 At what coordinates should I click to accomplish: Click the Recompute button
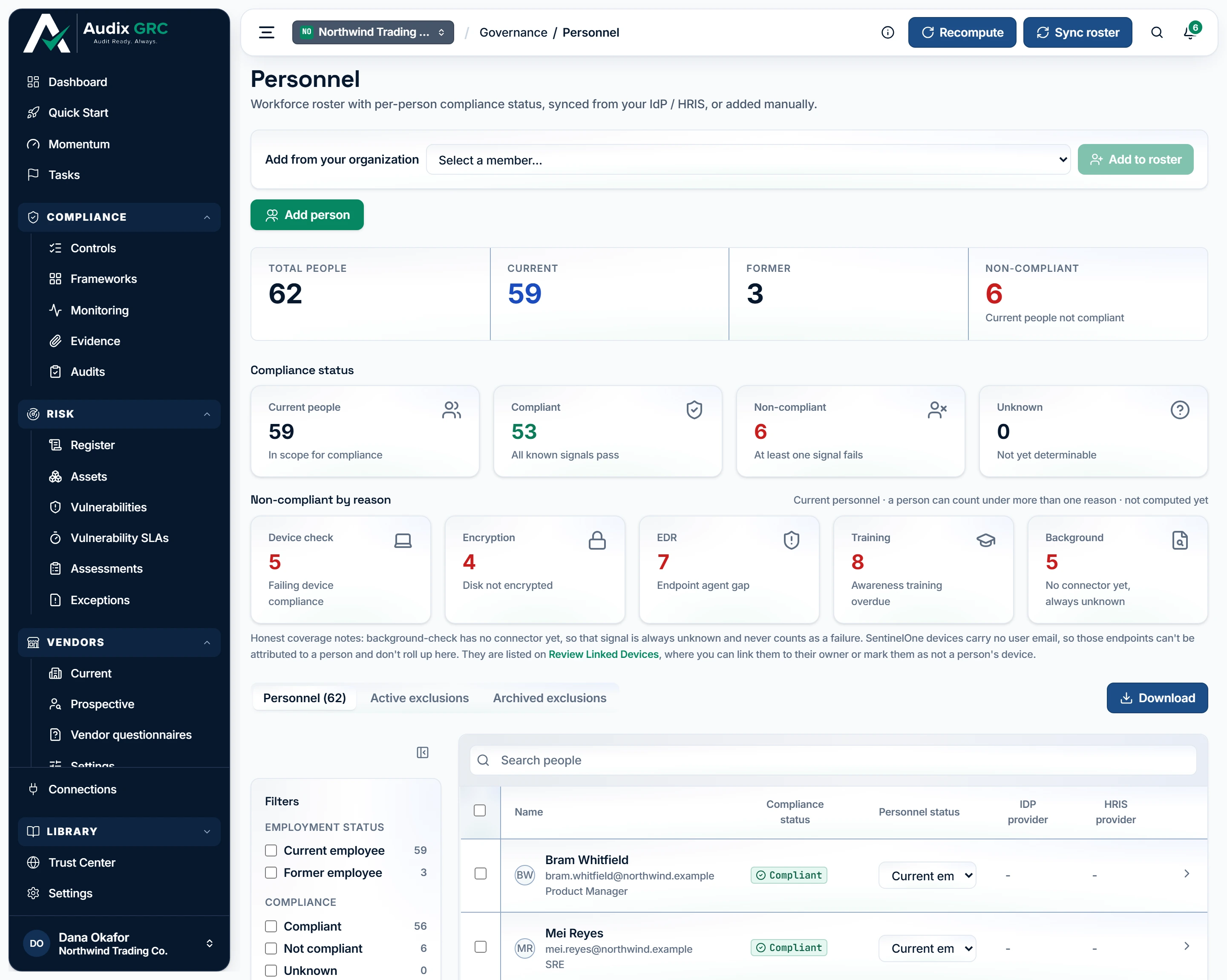point(962,32)
